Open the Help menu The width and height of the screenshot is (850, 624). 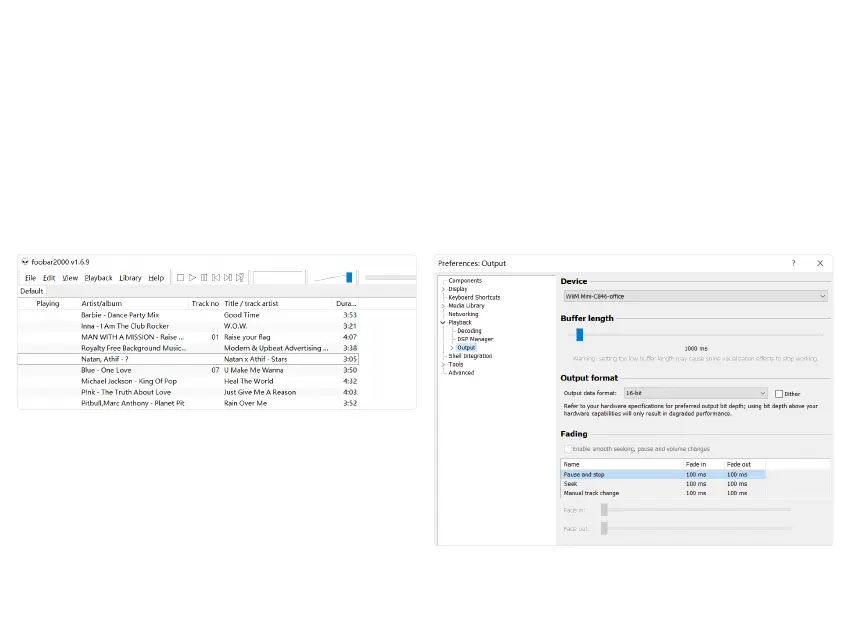point(156,278)
